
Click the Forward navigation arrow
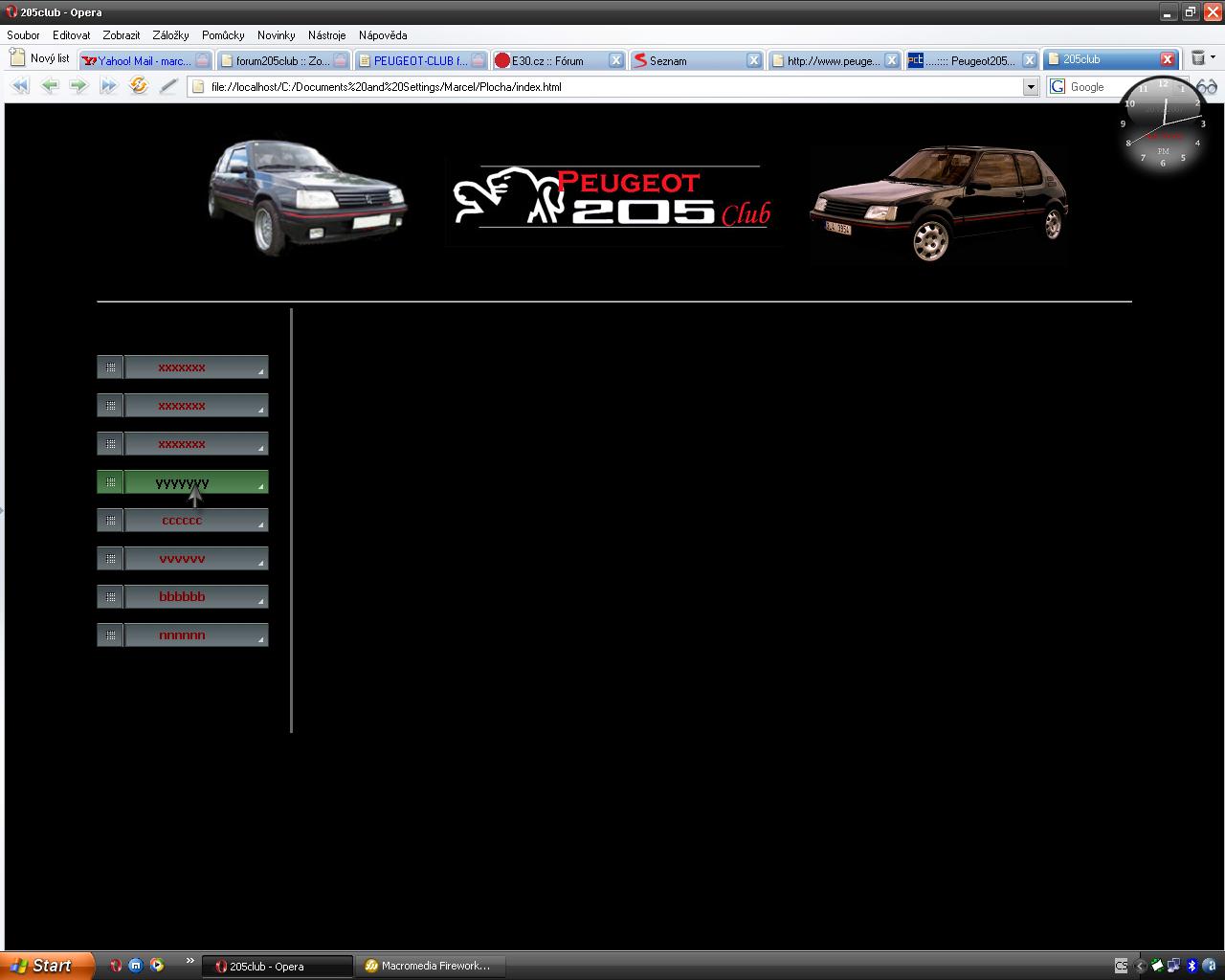[78, 86]
